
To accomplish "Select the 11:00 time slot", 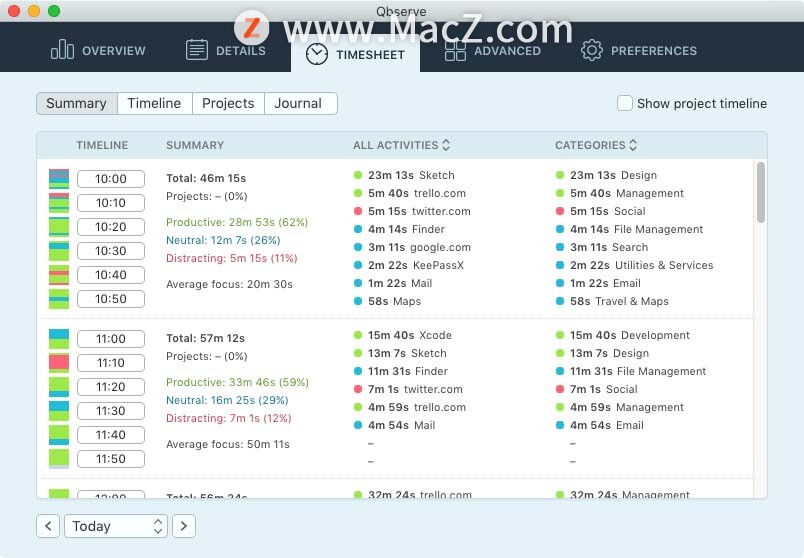I will (111, 339).
